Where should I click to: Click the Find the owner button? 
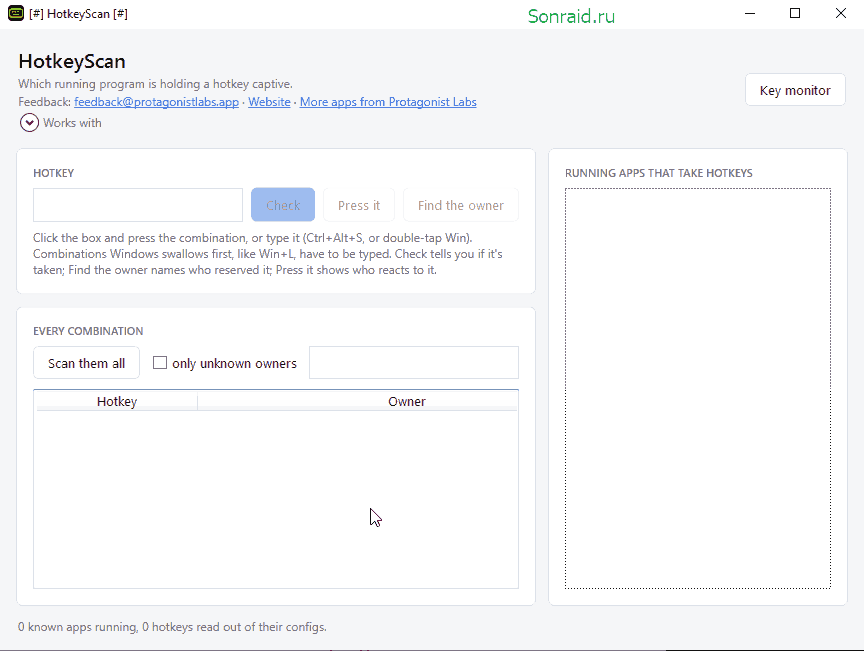tap(461, 205)
